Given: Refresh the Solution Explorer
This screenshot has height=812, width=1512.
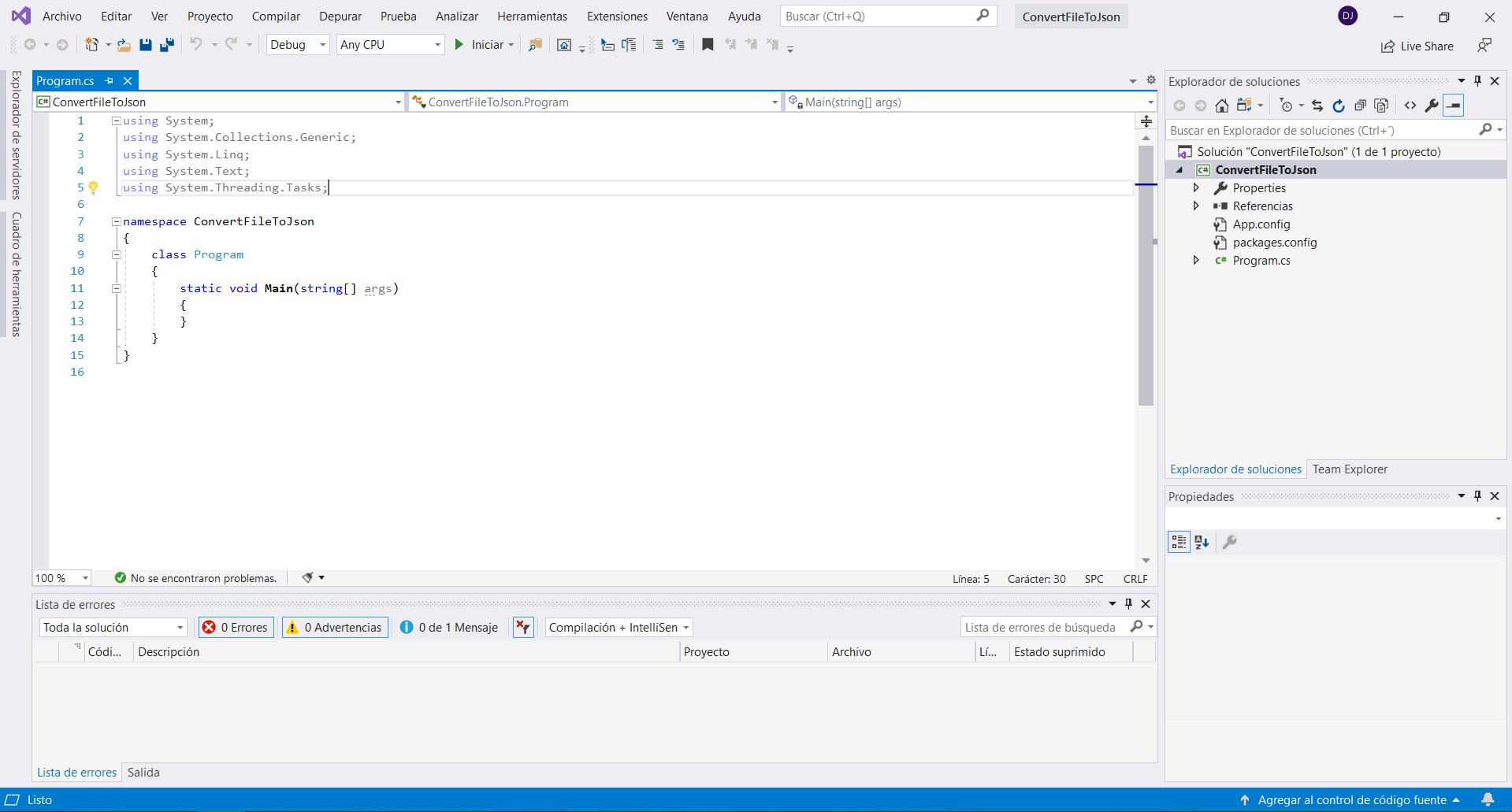Looking at the screenshot, I should tap(1339, 106).
